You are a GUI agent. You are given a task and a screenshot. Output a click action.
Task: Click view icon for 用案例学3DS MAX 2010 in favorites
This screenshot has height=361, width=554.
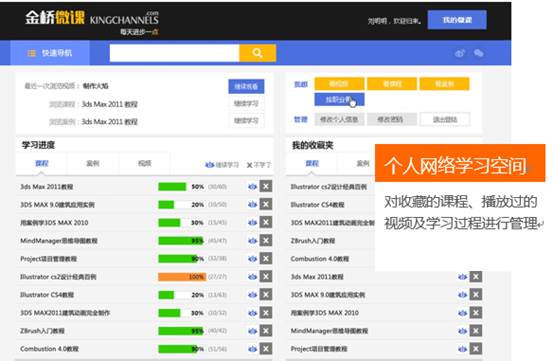point(462,313)
